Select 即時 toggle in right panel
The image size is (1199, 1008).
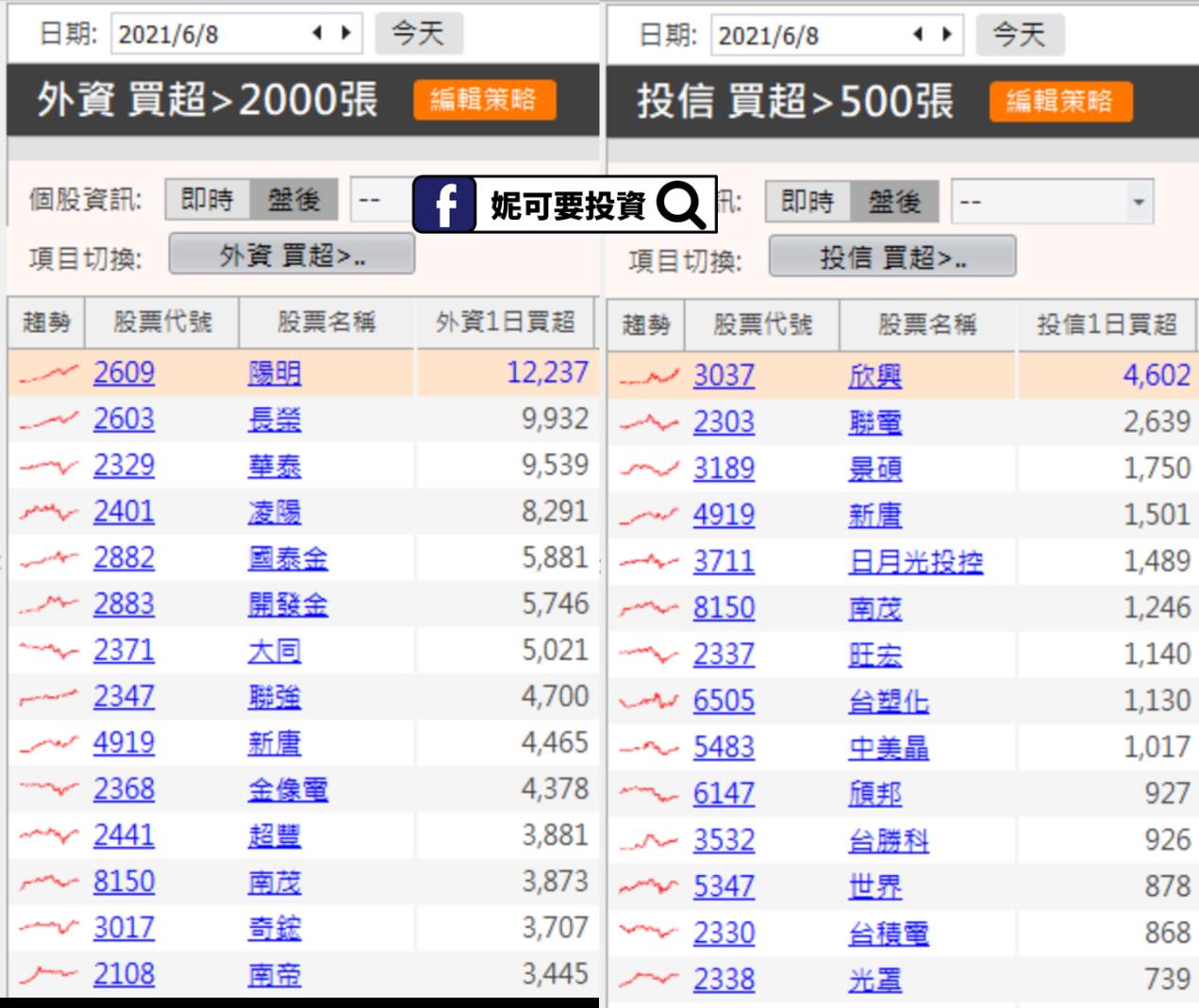pyautogui.click(x=808, y=202)
